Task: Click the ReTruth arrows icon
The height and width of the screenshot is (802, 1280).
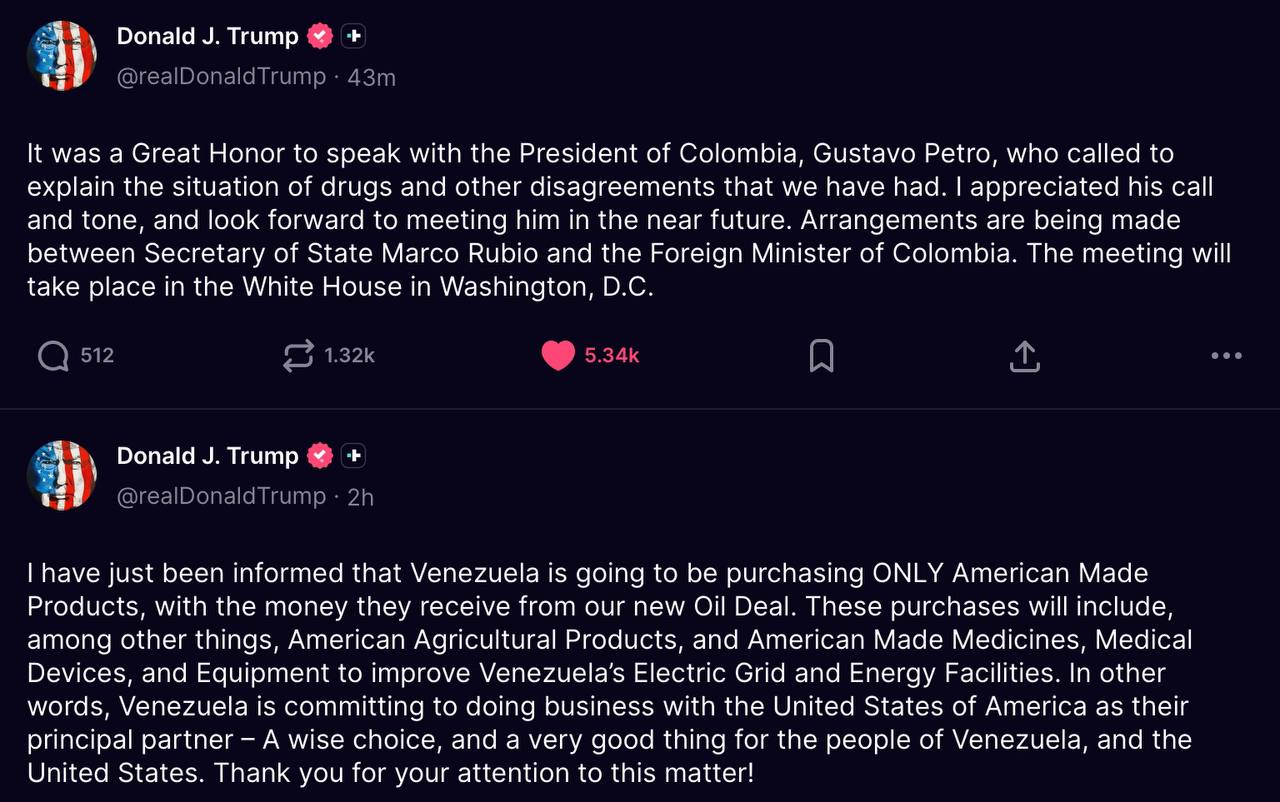Action: point(298,355)
